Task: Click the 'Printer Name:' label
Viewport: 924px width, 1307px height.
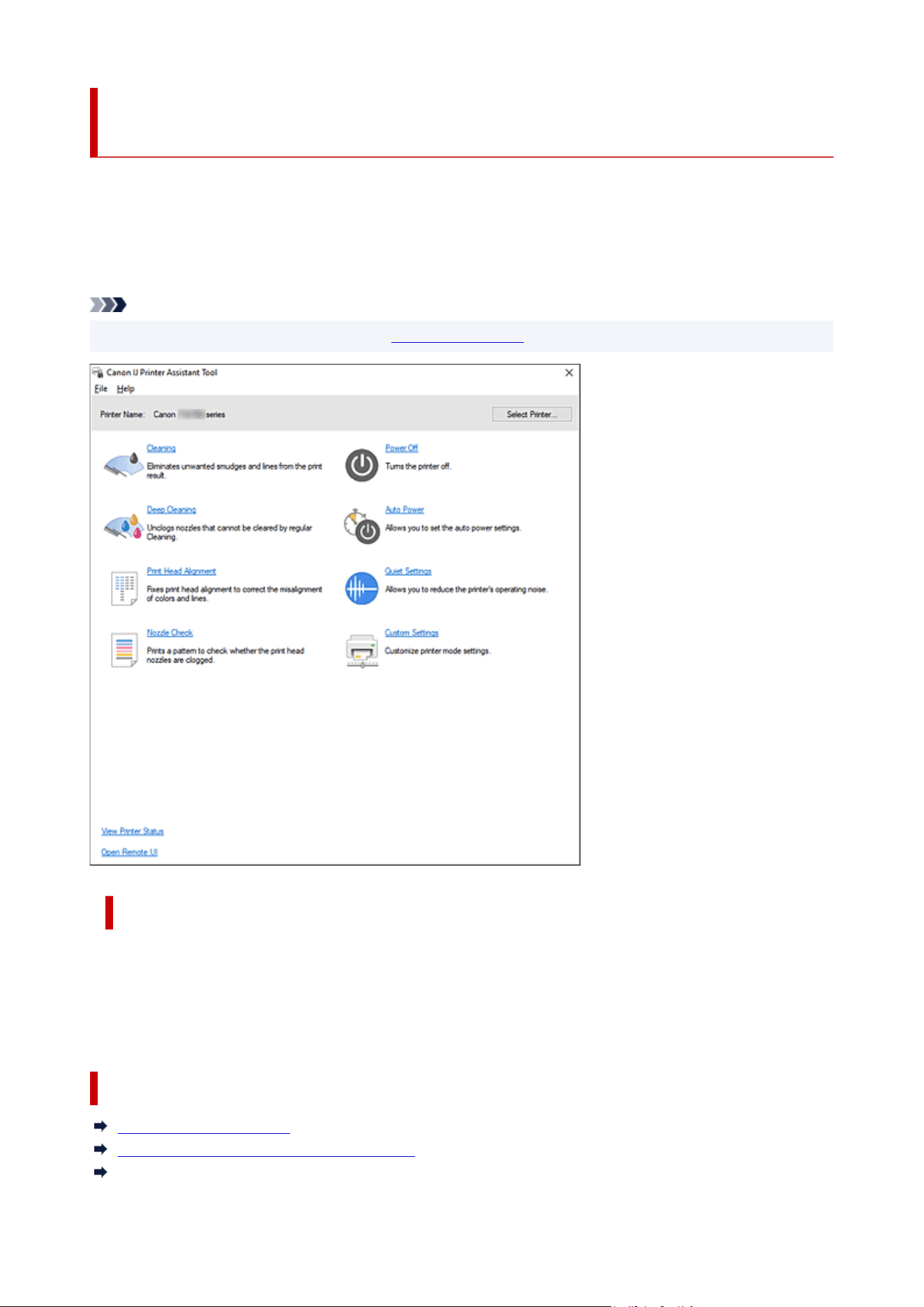Action: coord(122,414)
